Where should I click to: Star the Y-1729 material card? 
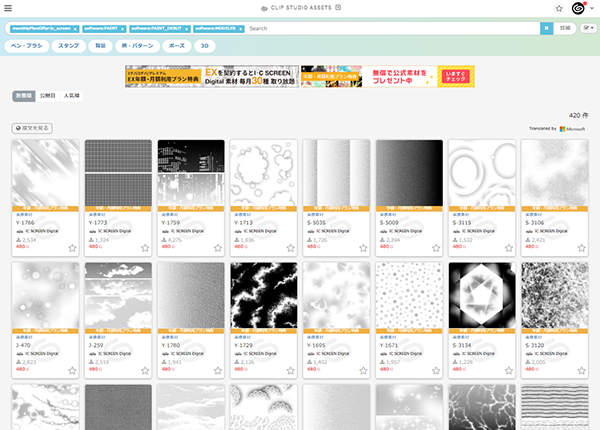click(x=290, y=370)
